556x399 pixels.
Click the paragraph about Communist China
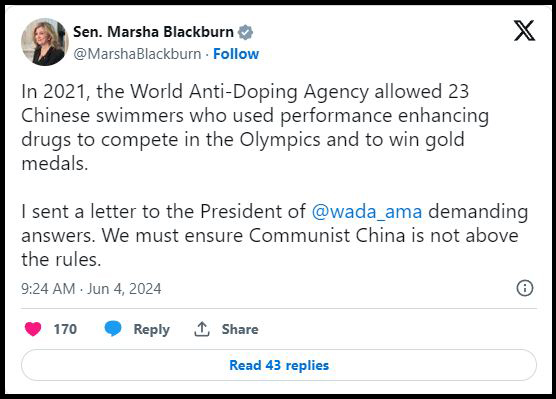click(x=275, y=235)
